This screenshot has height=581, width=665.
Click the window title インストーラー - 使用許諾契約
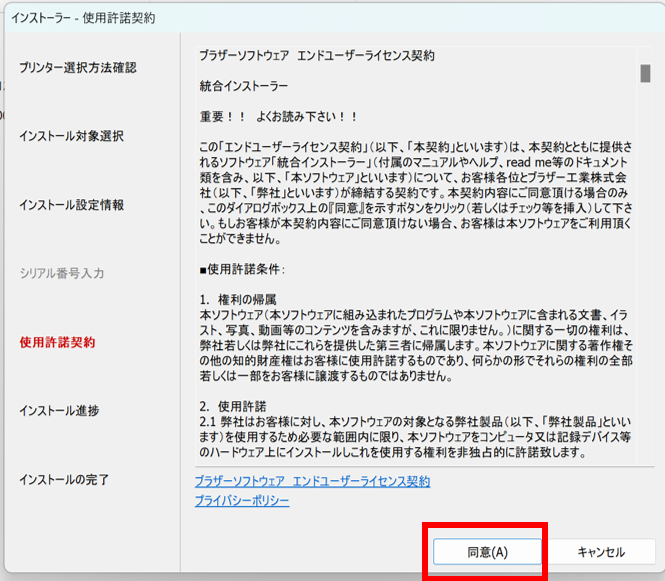pos(83,18)
